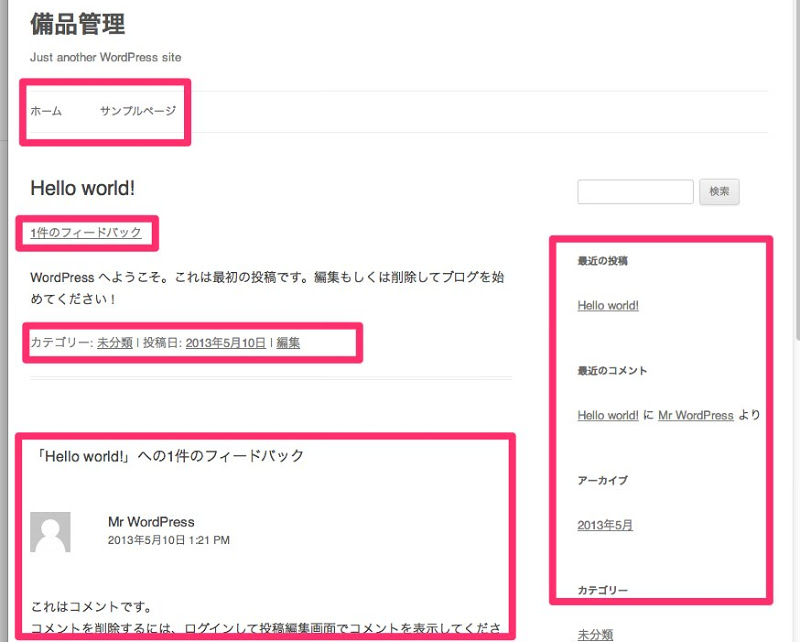800x642 pixels.
Task: Click the 最近のコメント widget heading
Action: click(612, 371)
